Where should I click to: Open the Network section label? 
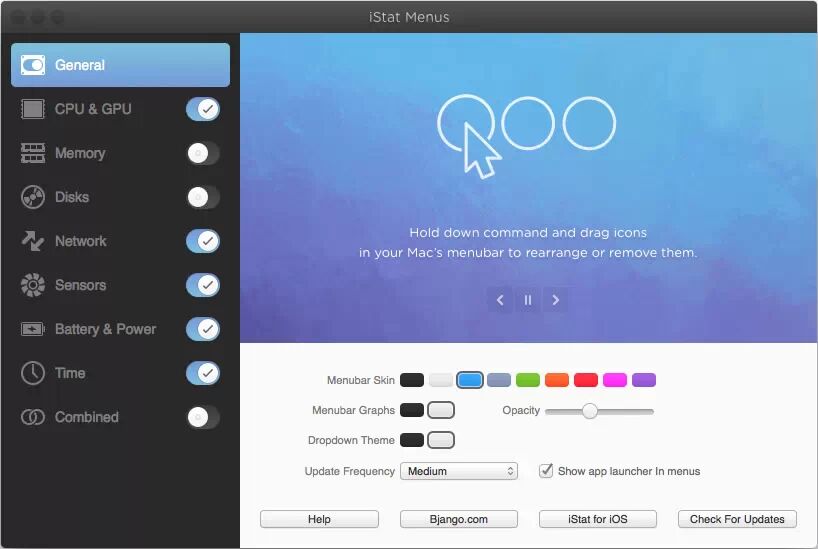tap(80, 241)
